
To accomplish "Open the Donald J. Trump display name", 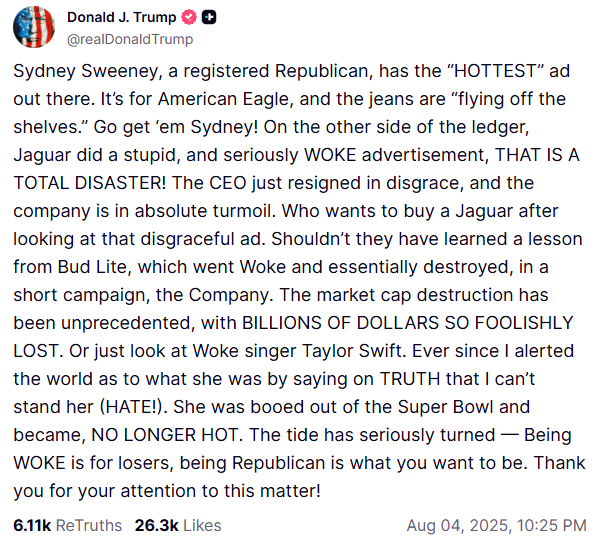I will 121,18.
